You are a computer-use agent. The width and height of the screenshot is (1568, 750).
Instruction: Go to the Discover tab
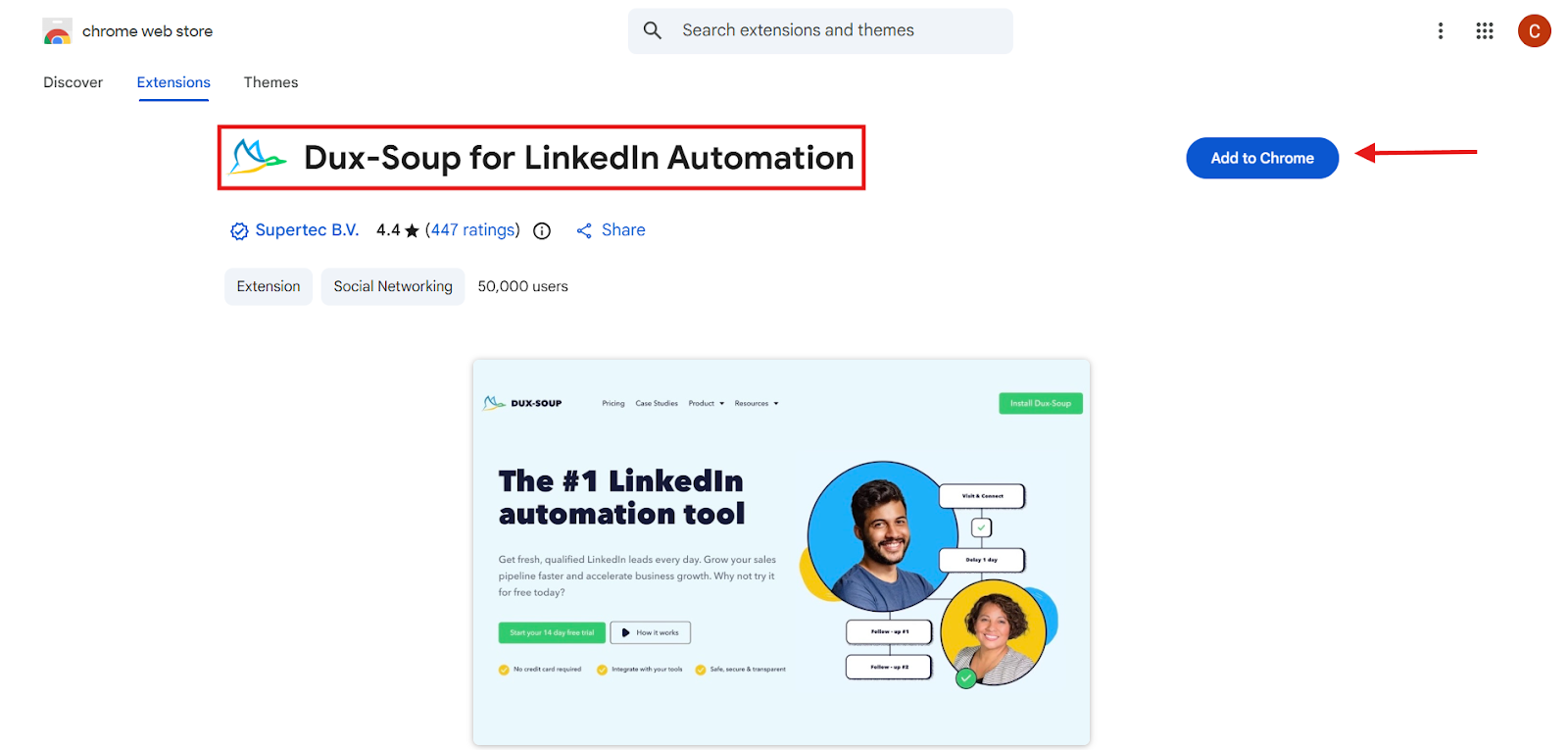73,82
